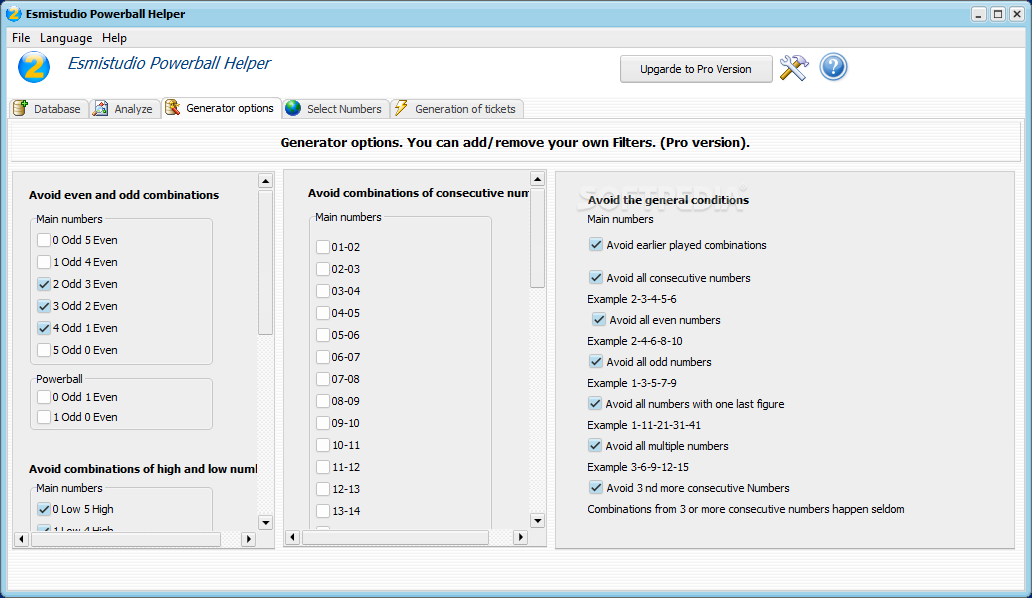
Task: Open the Help menu
Action: click(x=114, y=37)
